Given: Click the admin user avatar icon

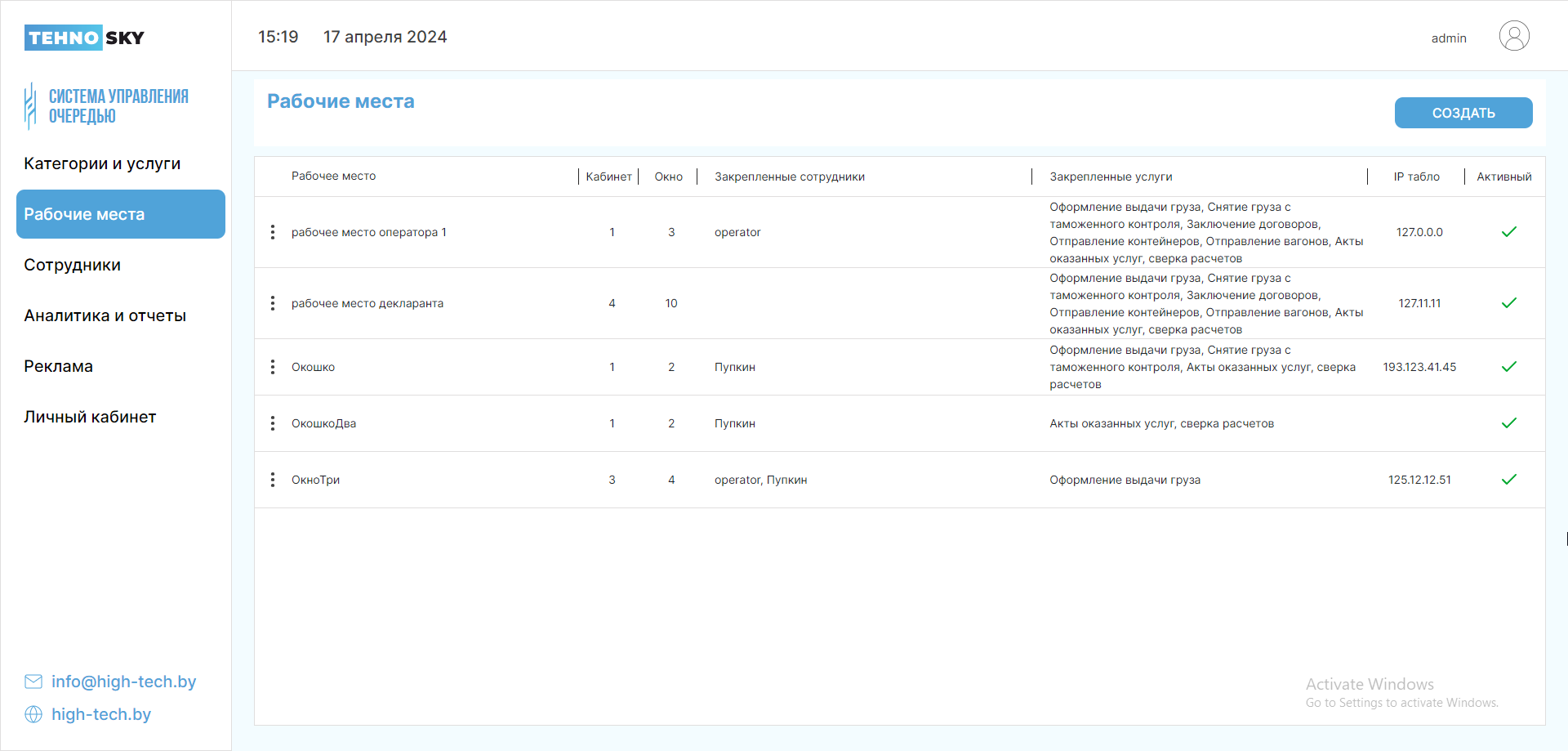Looking at the screenshot, I should coord(1513,37).
